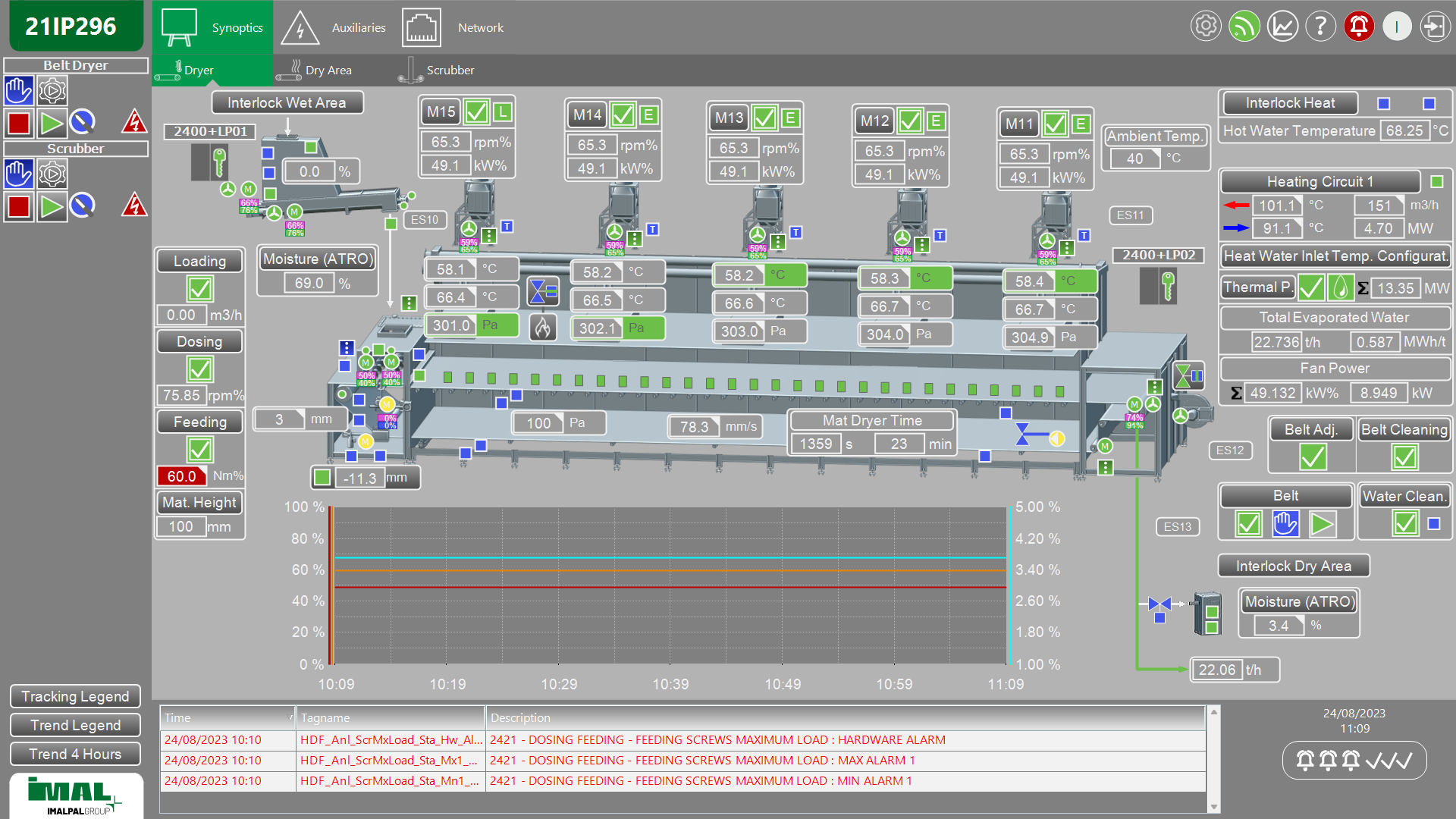Open the settings gear icon
Viewport: 1456px width, 819px height.
coord(1206,27)
